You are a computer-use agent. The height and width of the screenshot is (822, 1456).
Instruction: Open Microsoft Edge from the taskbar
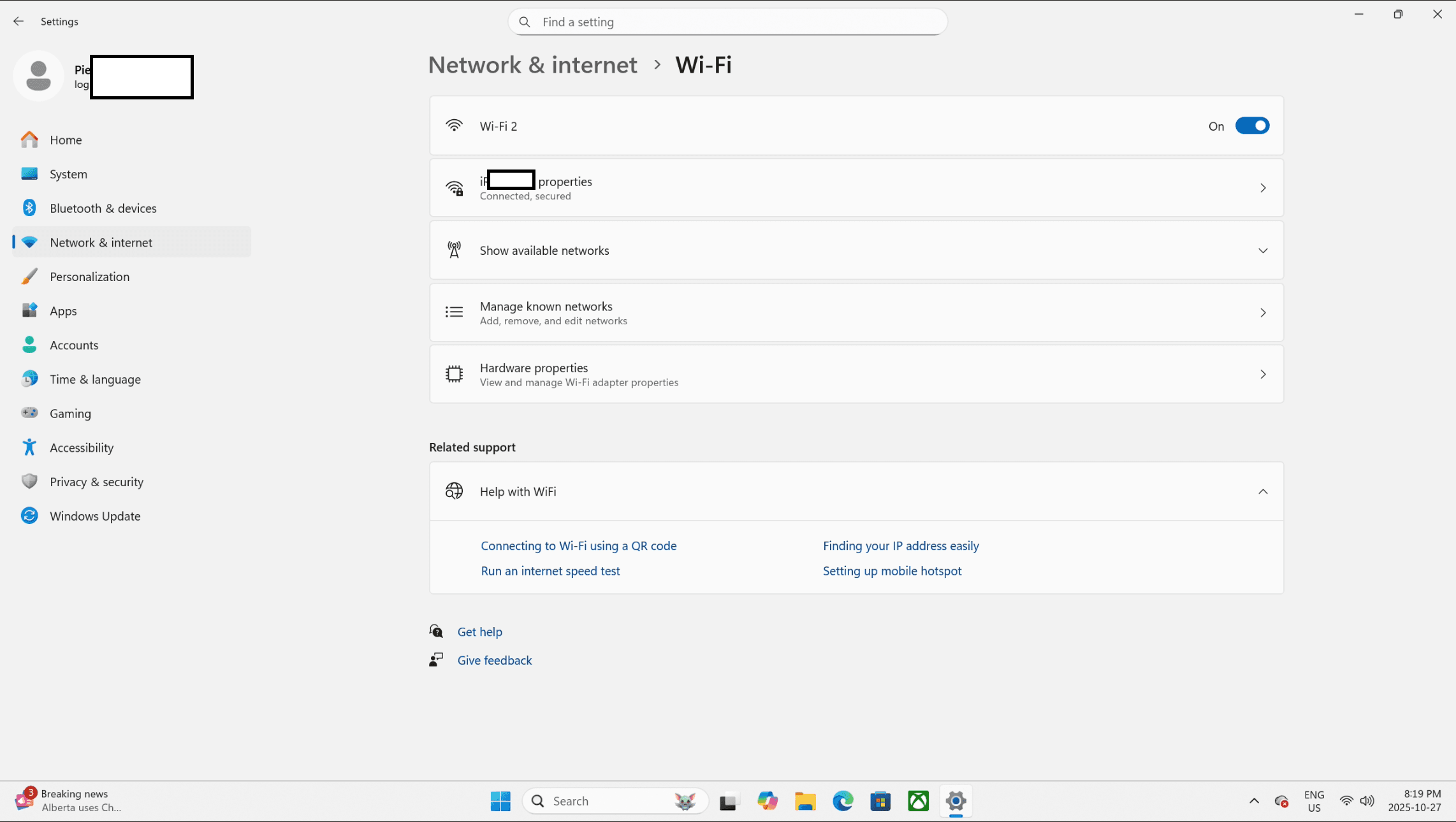tap(843, 801)
